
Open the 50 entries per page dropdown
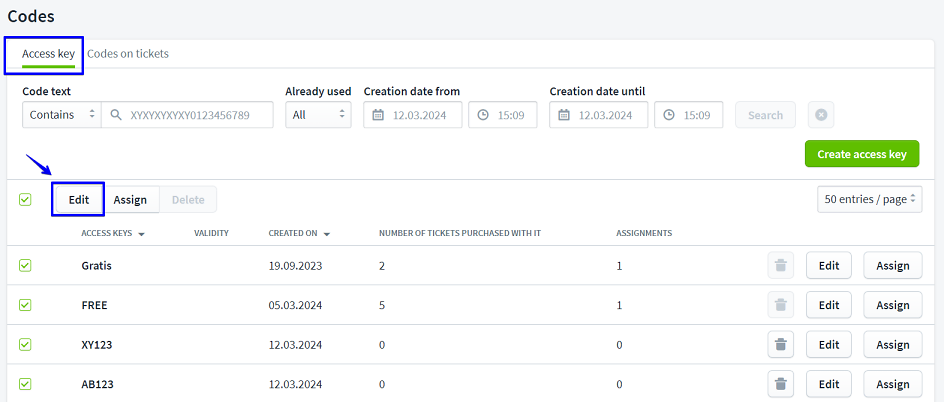(868, 199)
